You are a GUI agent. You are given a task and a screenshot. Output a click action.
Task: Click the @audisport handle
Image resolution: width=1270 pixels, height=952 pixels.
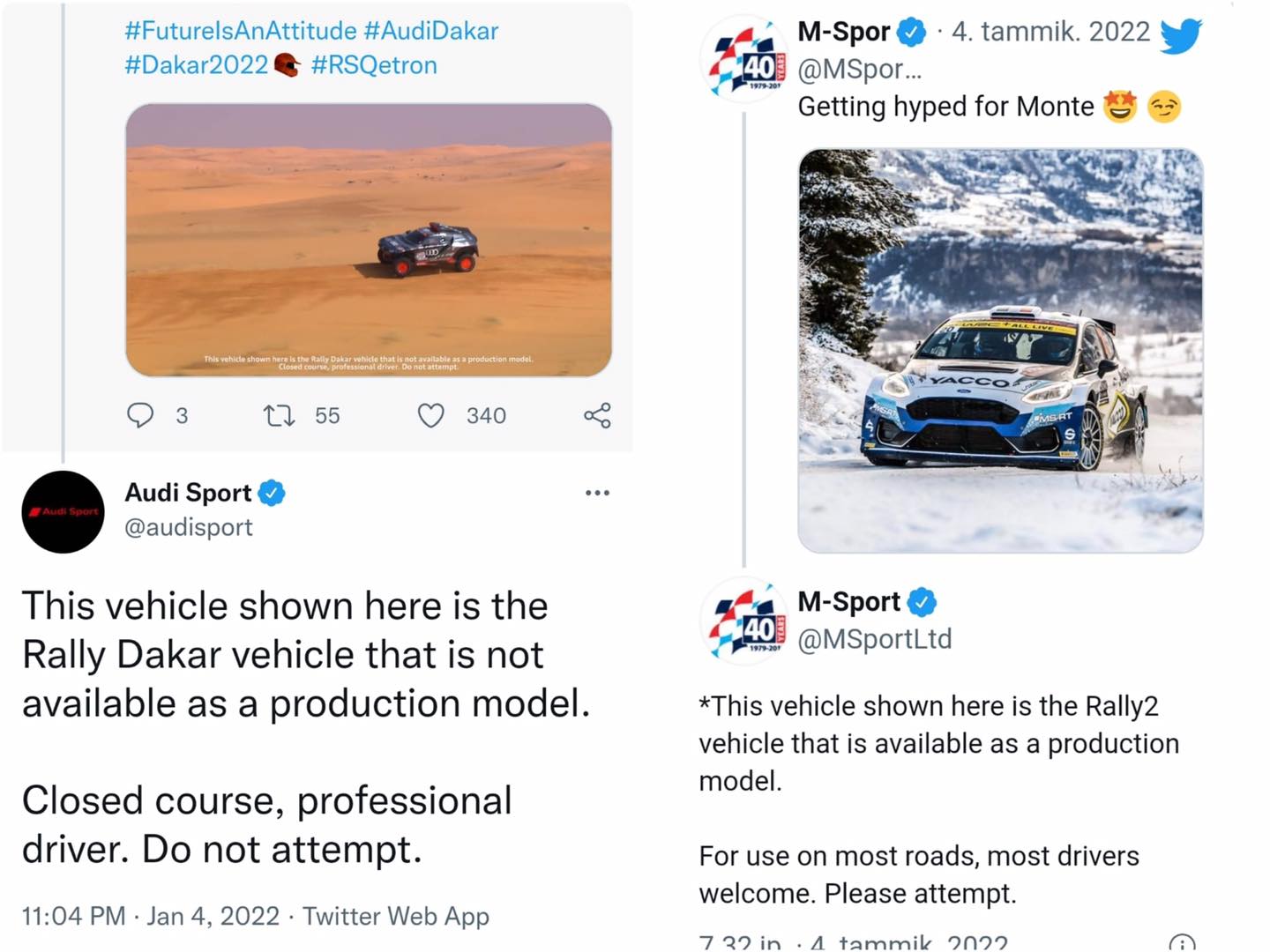[189, 527]
